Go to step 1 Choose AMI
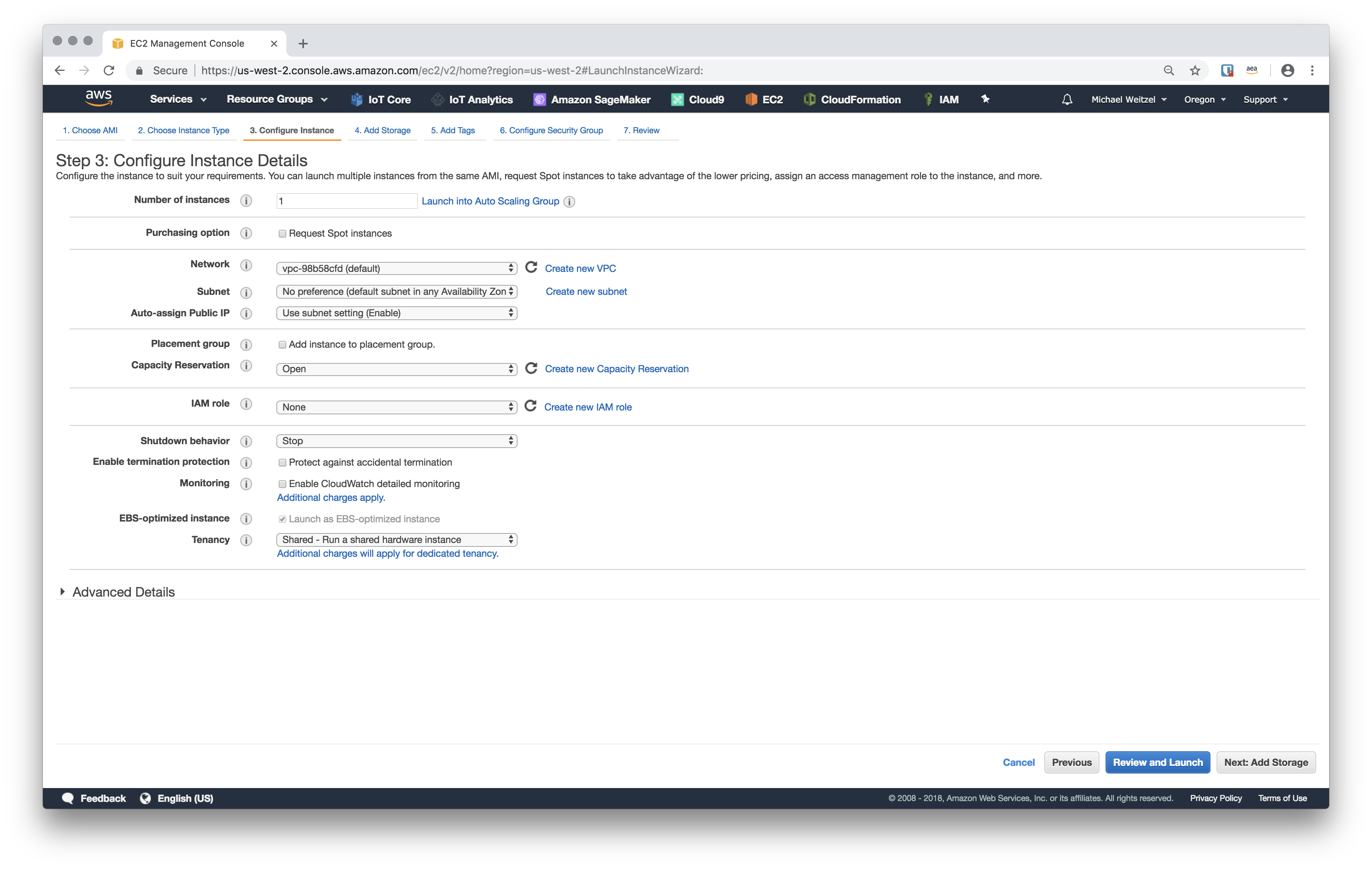1372x870 pixels. coord(90,130)
